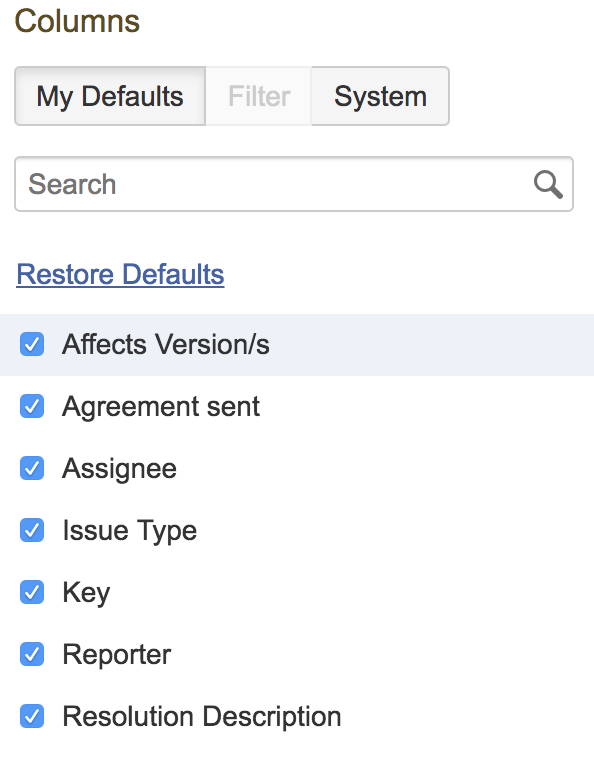The width and height of the screenshot is (594, 766).
Task: Click the Restore Defaults link
Action: tap(120, 274)
